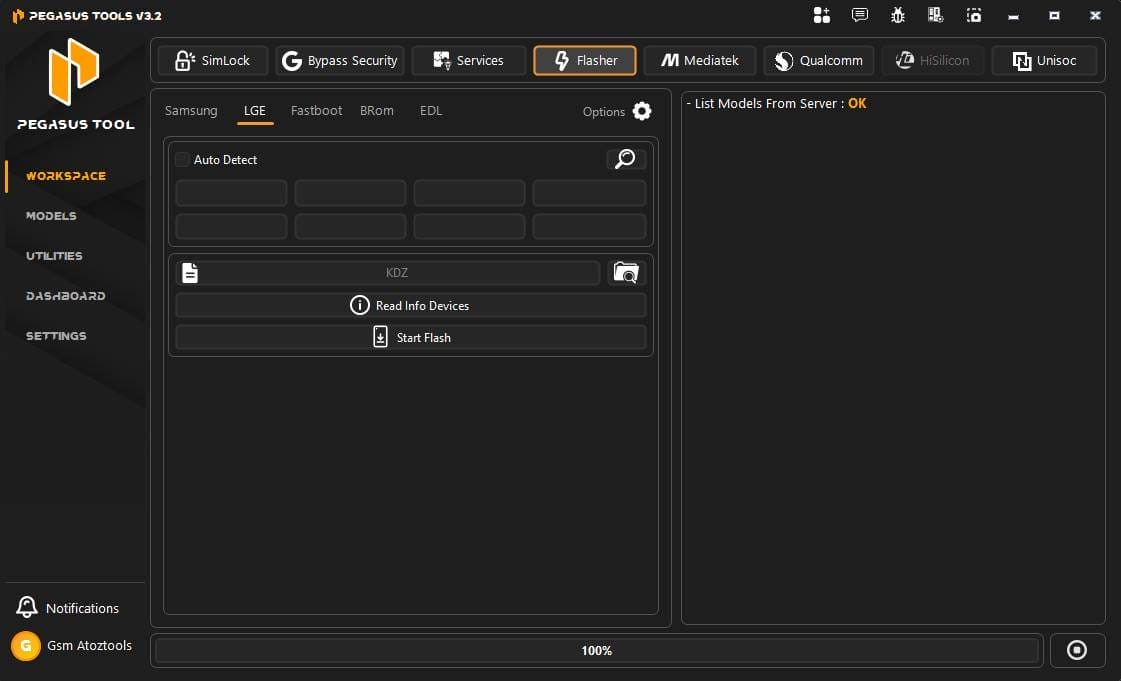The height and width of the screenshot is (681, 1121).
Task: Go to SETTINGS in the sidebar
Action: click(x=55, y=336)
